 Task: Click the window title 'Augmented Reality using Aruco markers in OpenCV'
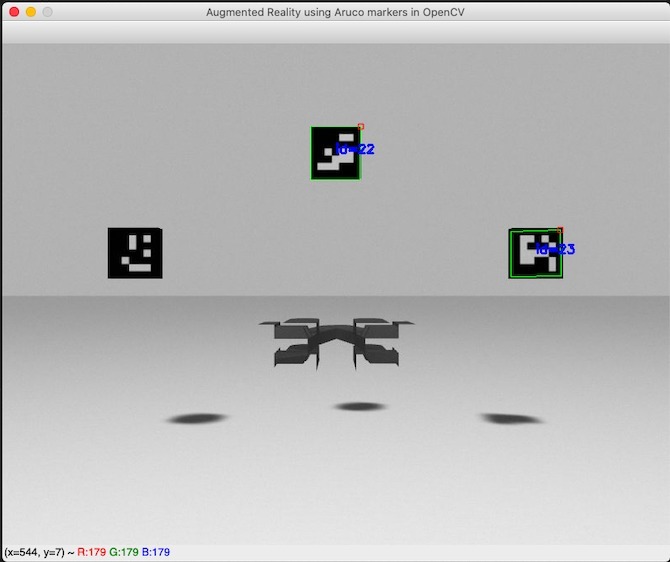point(335,12)
